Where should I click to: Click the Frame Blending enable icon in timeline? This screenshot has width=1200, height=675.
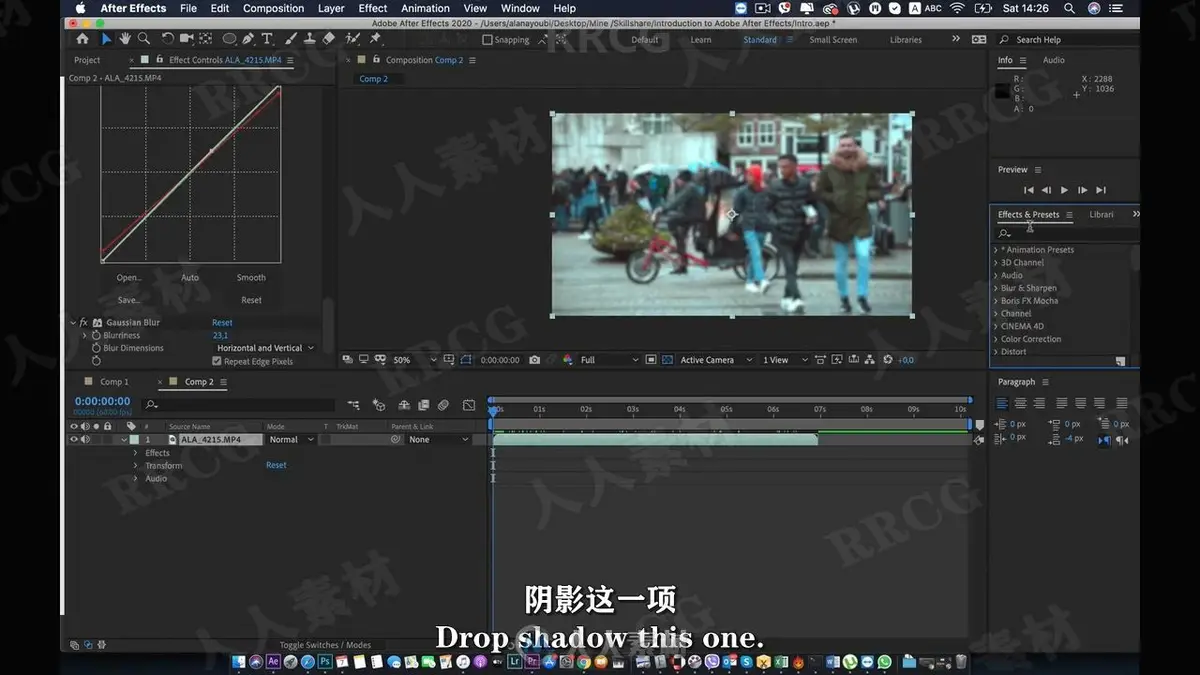click(423, 405)
